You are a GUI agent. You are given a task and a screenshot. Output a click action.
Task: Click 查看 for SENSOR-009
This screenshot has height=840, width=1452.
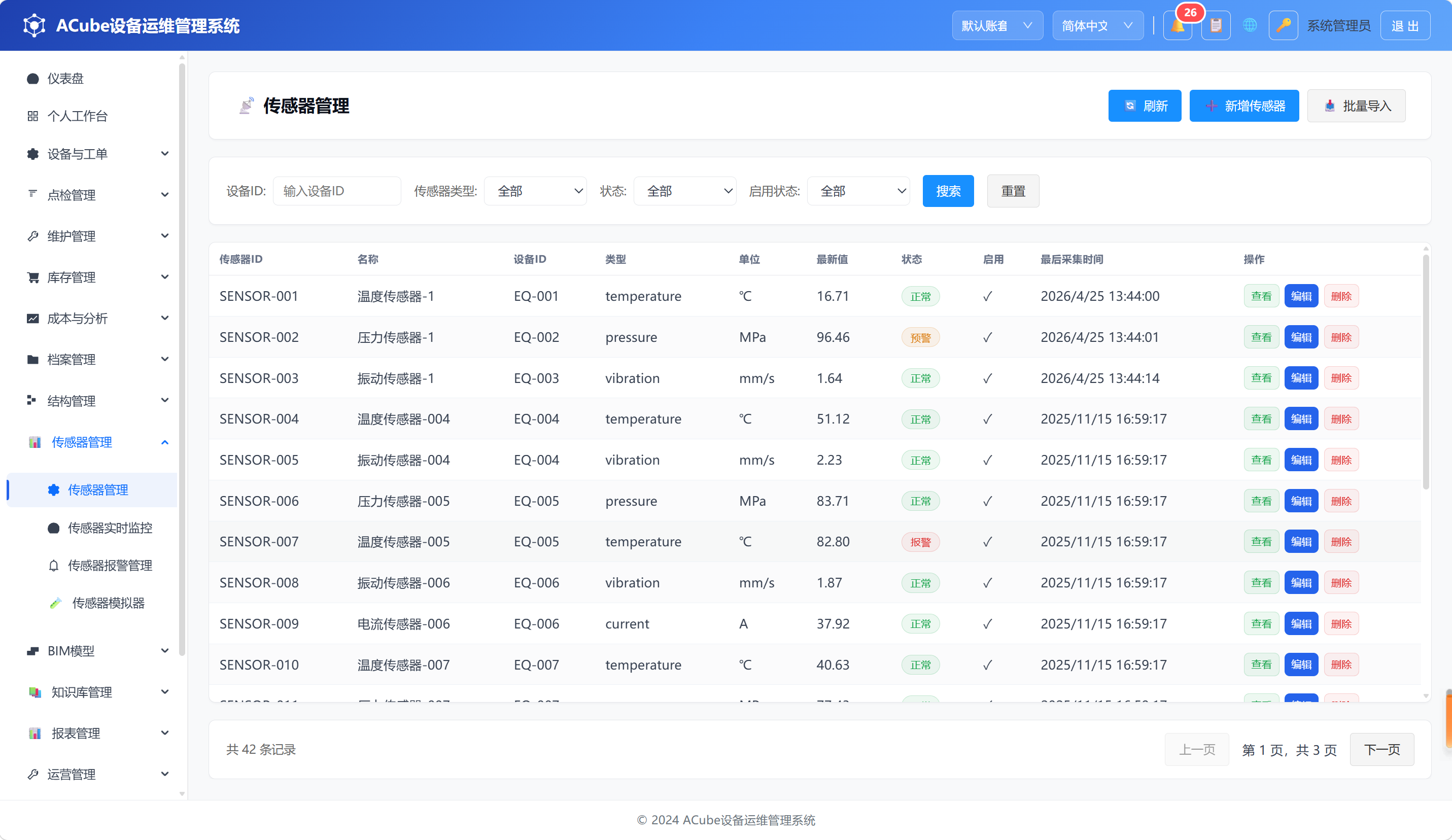pos(1261,623)
